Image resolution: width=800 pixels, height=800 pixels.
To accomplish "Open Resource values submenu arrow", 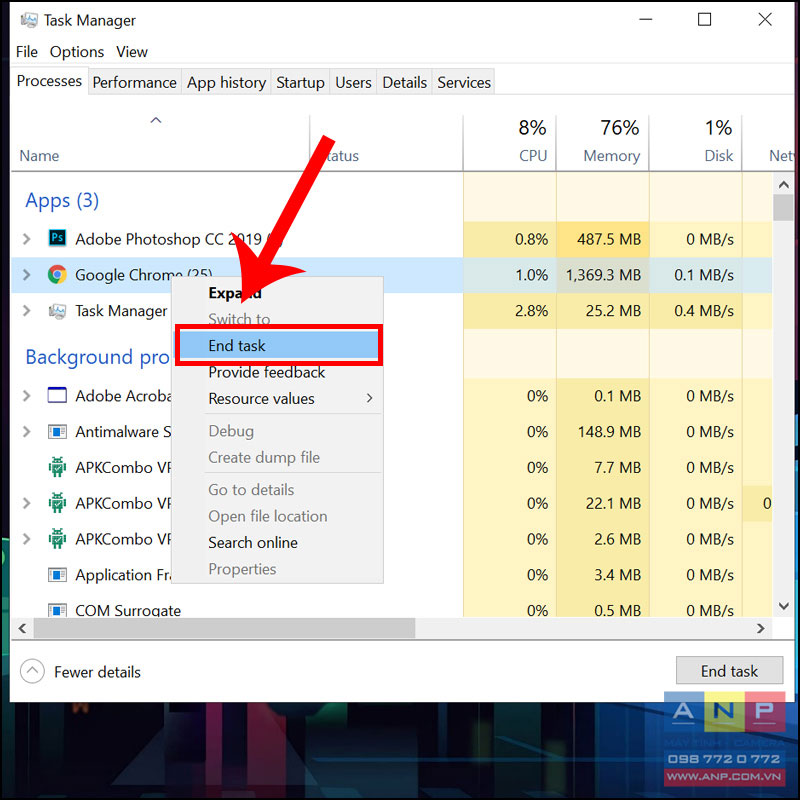I will click(x=369, y=398).
